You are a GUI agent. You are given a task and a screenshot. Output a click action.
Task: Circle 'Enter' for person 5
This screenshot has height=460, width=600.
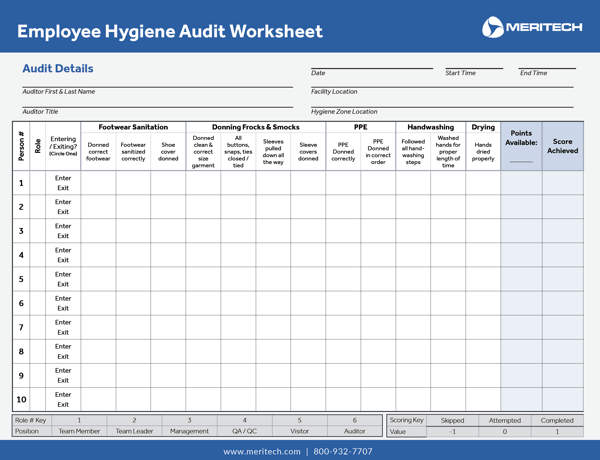point(63,274)
